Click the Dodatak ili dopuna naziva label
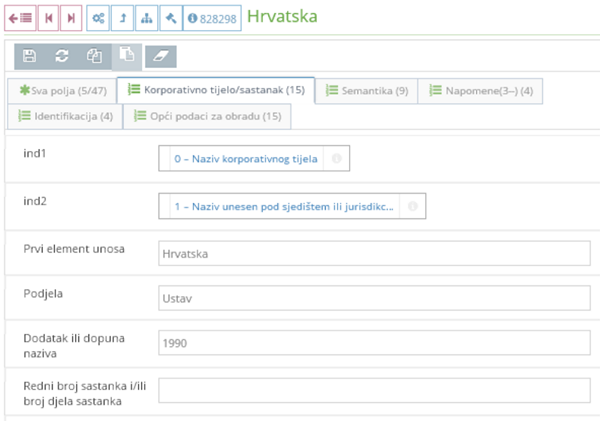Viewport: 600px width, 421px height. tap(74, 346)
